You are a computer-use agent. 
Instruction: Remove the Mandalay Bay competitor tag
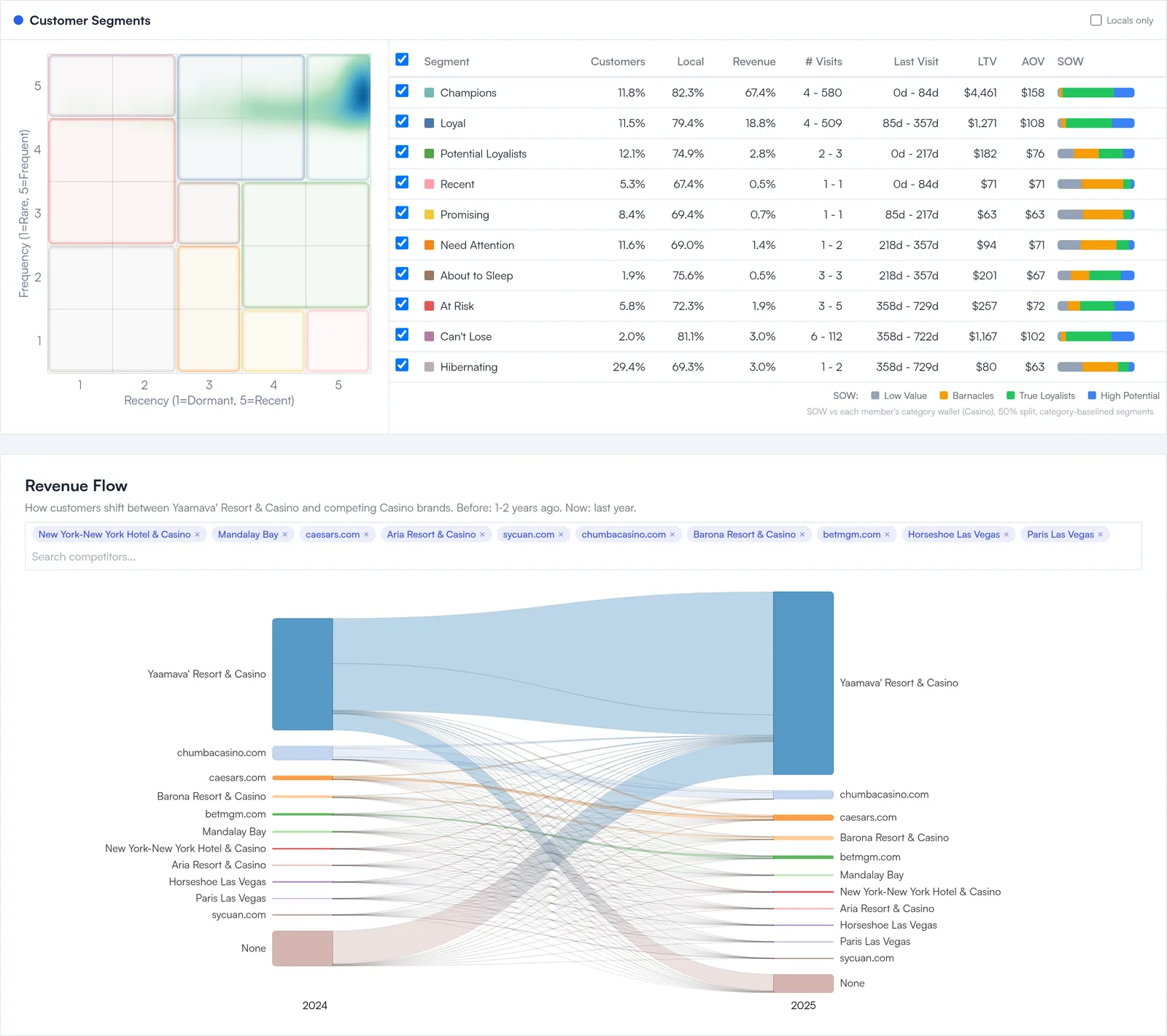(284, 535)
